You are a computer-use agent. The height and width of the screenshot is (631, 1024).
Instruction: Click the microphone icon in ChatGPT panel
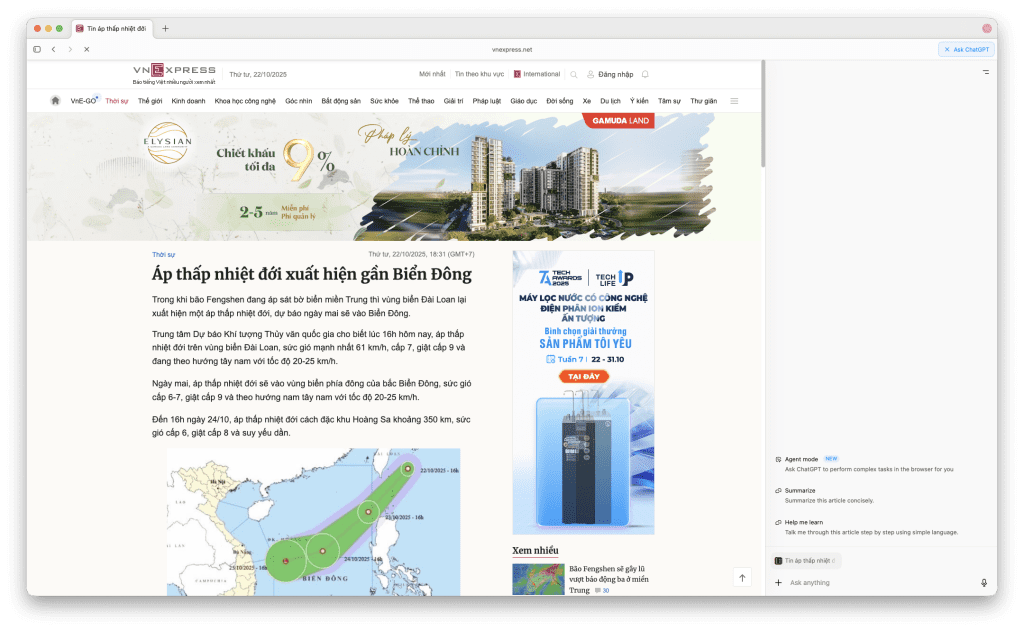[984, 583]
